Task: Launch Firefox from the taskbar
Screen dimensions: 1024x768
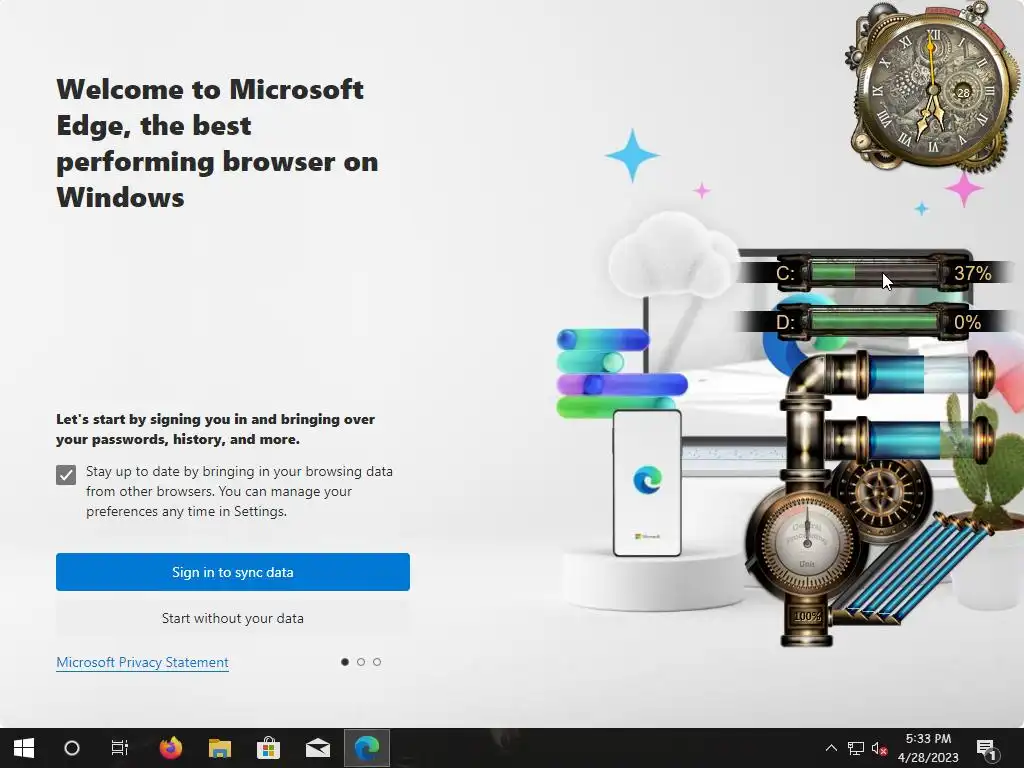Action: coord(171,748)
